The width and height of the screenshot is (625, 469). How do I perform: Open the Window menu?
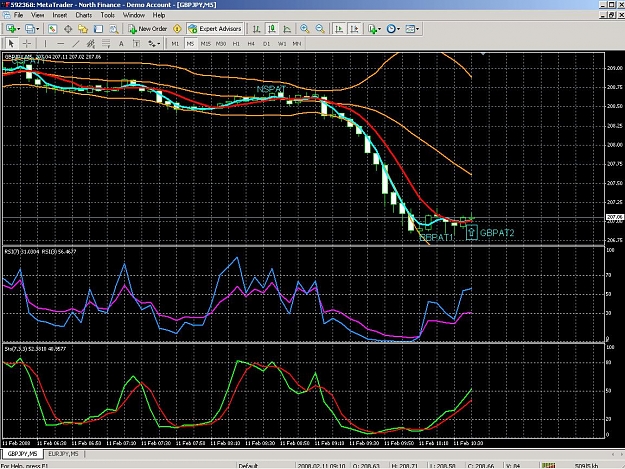coord(134,15)
